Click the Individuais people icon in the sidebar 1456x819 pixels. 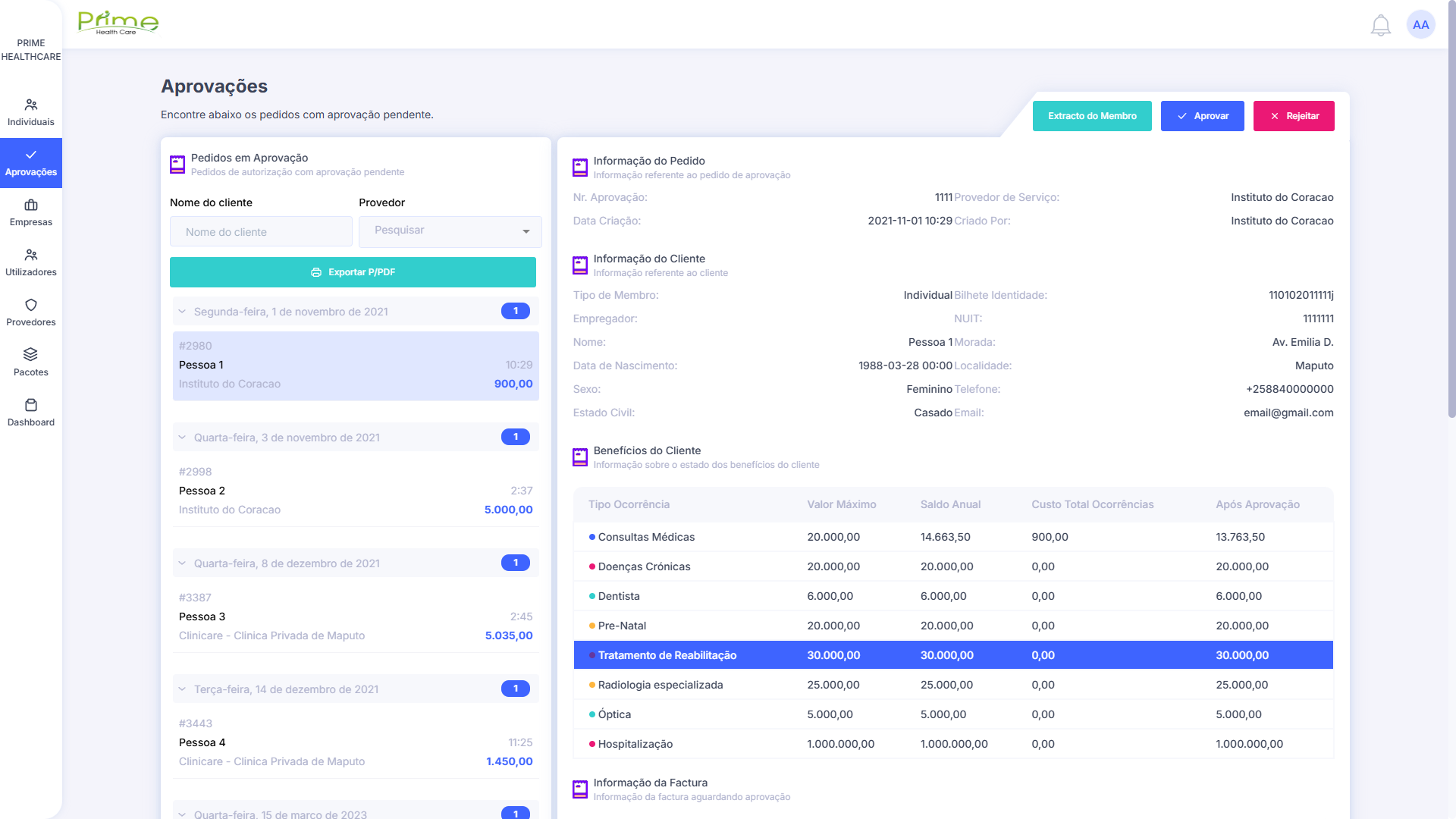click(31, 105)
